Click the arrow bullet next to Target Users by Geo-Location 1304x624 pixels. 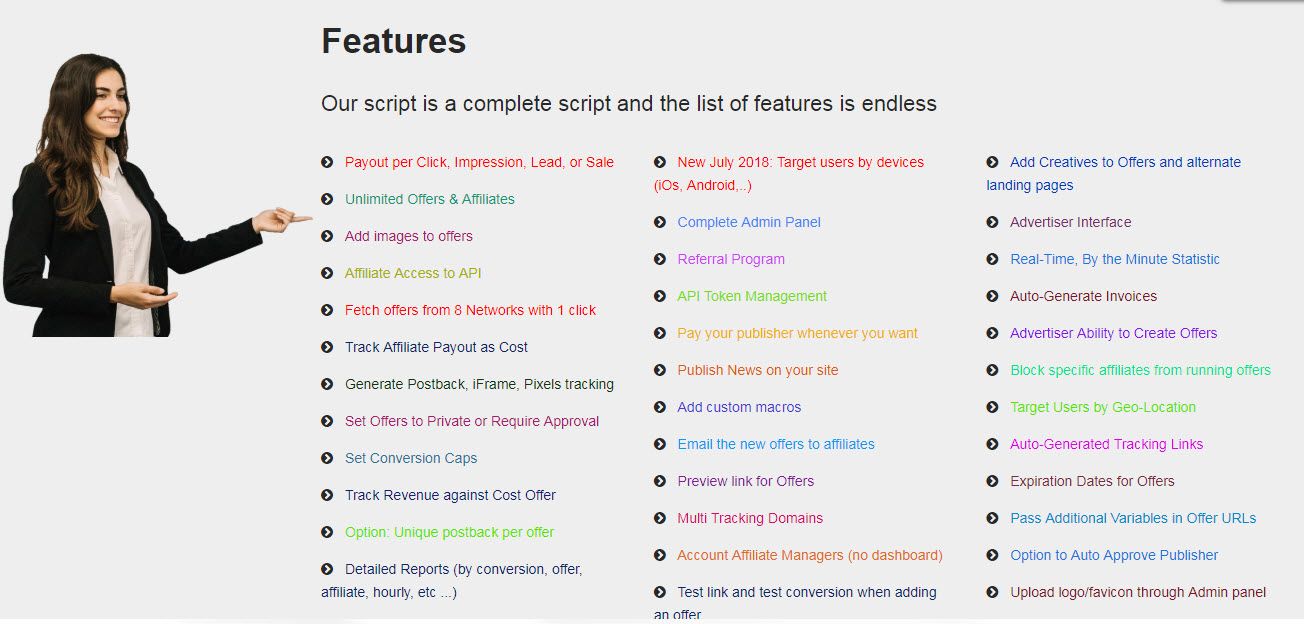[x=992, y=407]
